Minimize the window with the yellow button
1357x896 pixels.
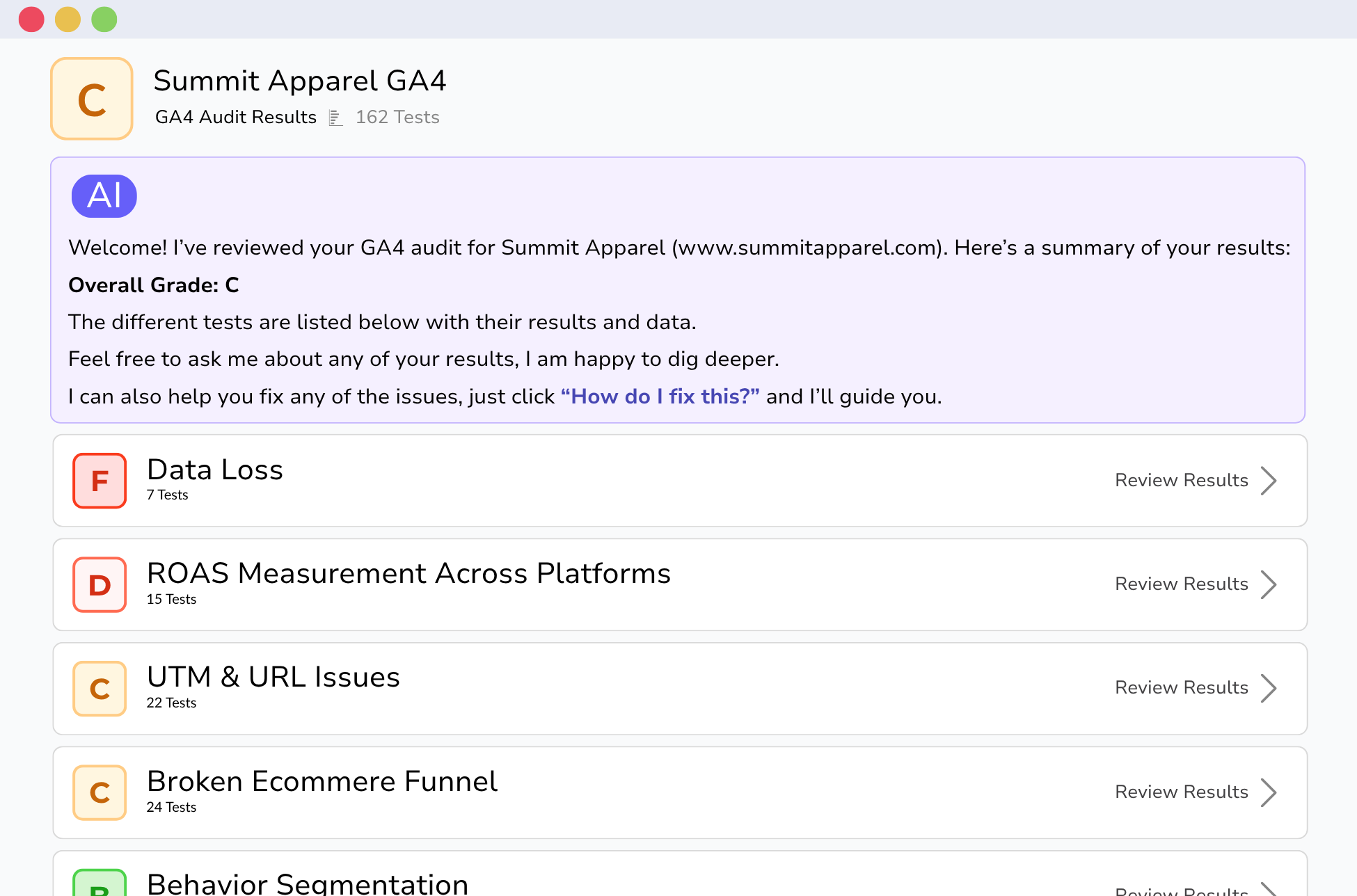(x=68, y=19)
